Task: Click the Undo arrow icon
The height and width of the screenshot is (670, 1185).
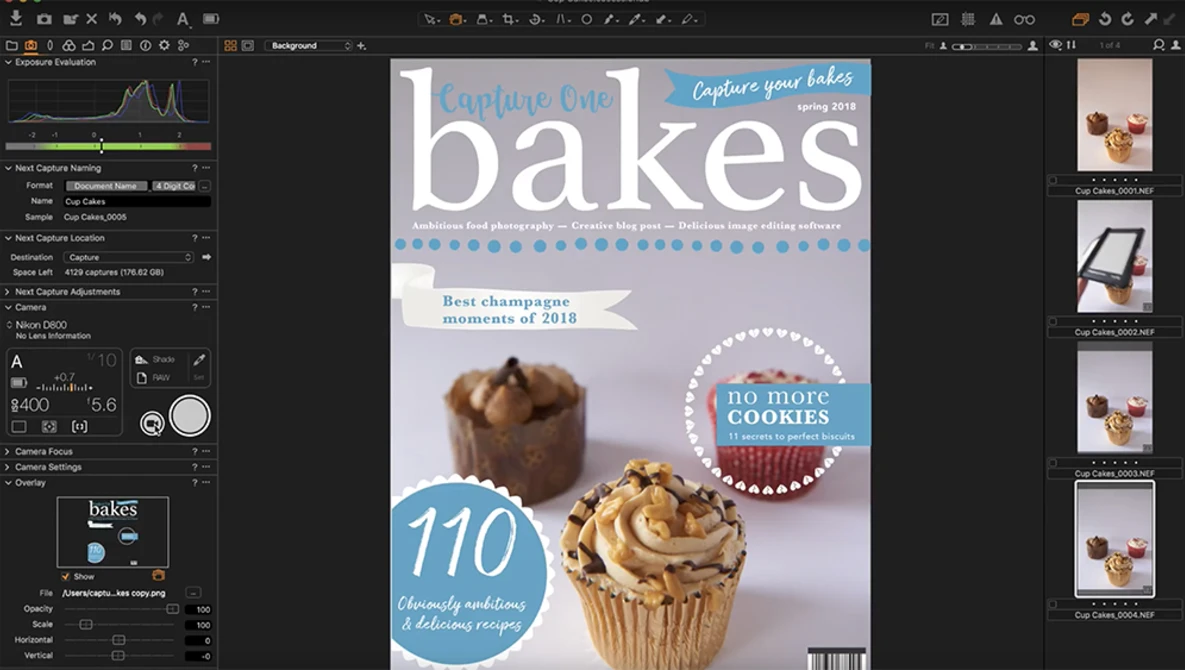Action: [141, 19]
